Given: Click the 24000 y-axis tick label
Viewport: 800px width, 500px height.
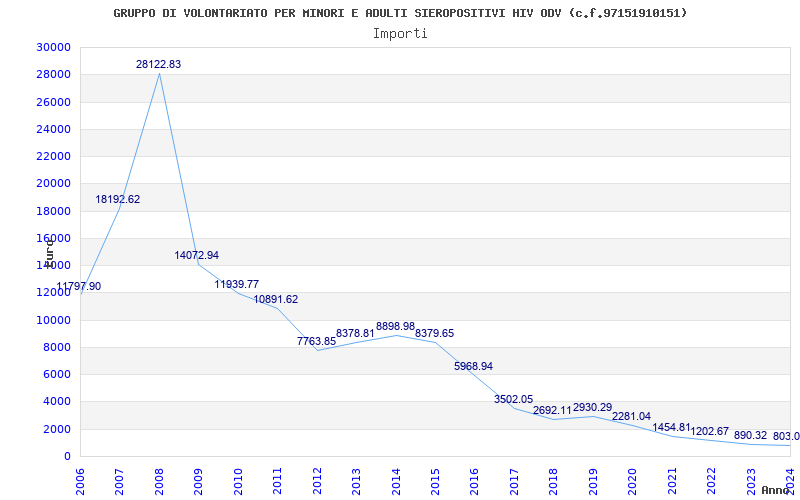Looking at the screenshot, I should pyautogui.click(x=54, y=130).
